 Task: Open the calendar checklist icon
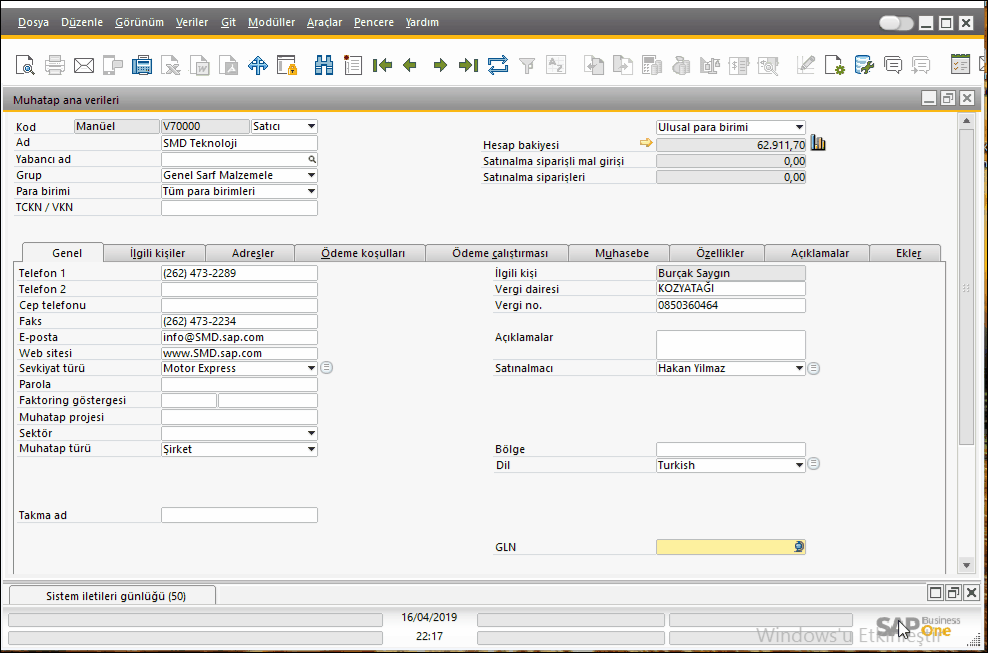(x=960, y=65)
